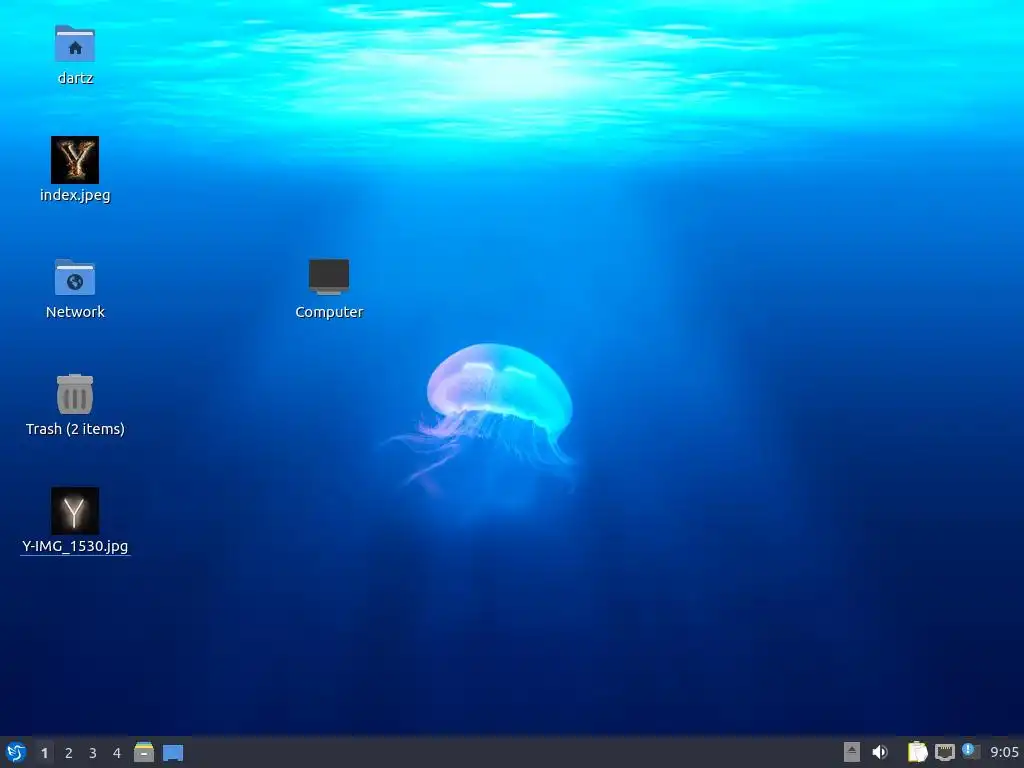Click the 'Computer' label text
This screenshot has width=1024, height=768.
click(x=329, y=312)
